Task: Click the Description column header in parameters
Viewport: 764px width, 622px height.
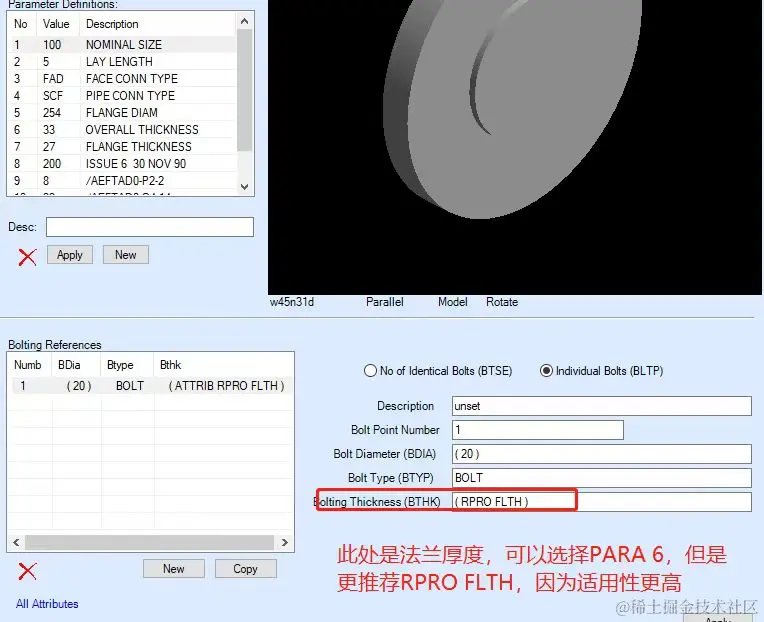Action: [158, 24]
